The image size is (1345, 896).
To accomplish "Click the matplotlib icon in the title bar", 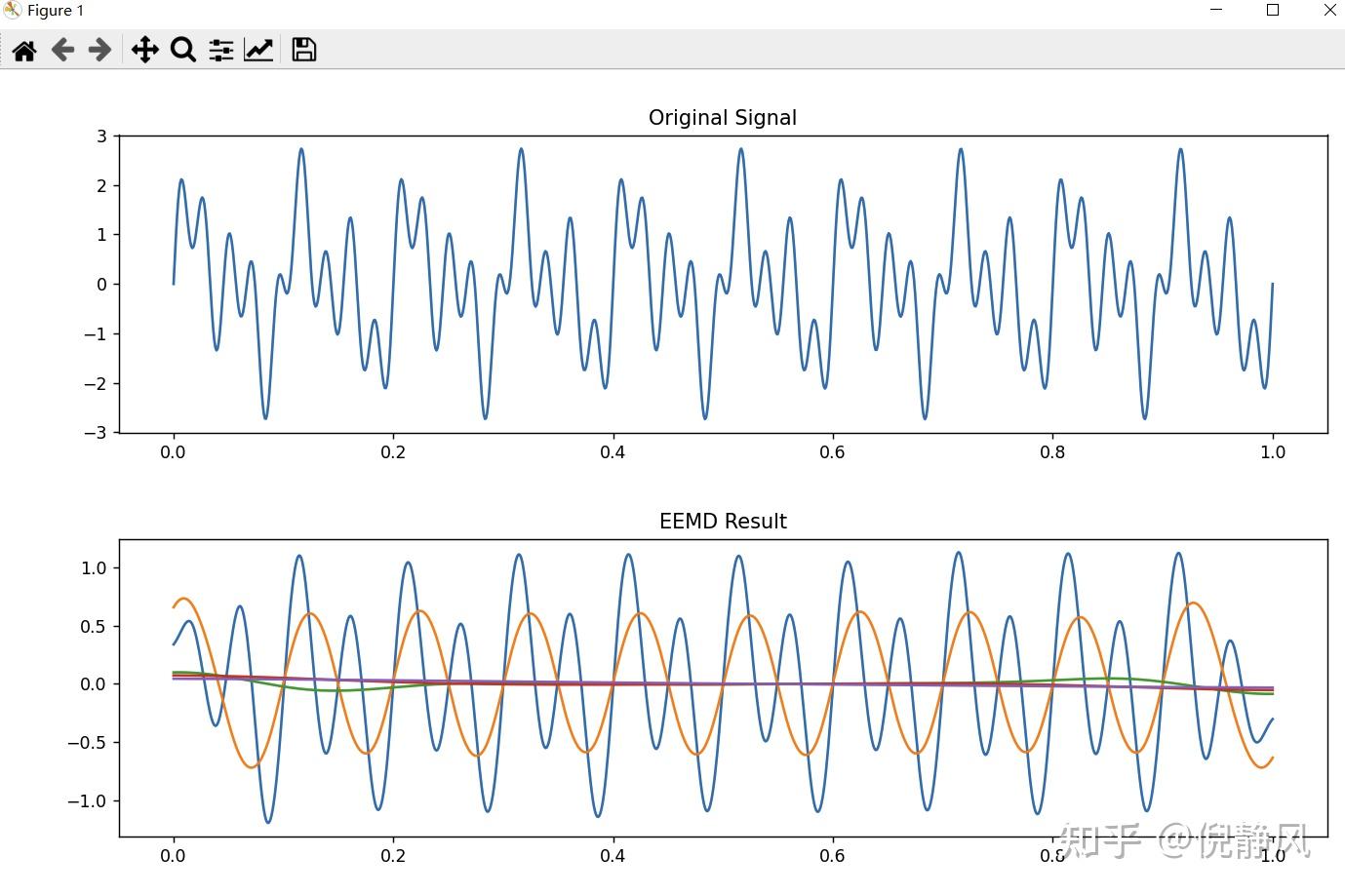I will click(11, 10).
